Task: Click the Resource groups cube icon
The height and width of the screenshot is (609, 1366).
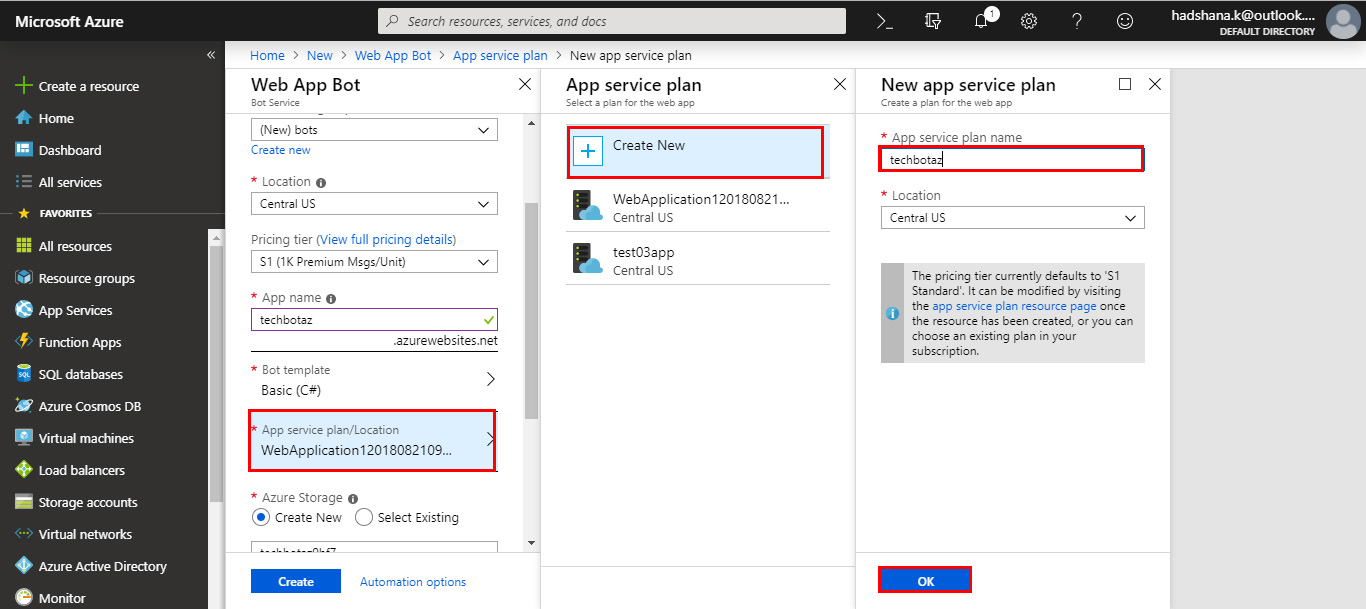Action: [24, 278]
